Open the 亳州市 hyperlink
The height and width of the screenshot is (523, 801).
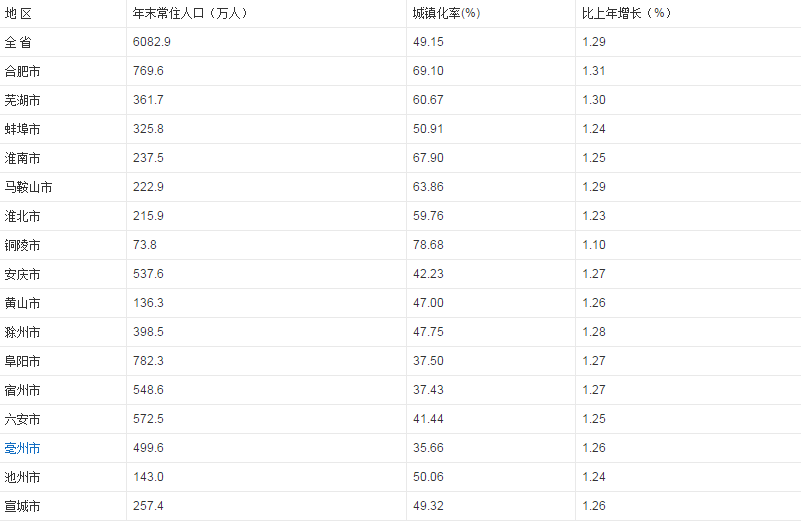point(22,448)
